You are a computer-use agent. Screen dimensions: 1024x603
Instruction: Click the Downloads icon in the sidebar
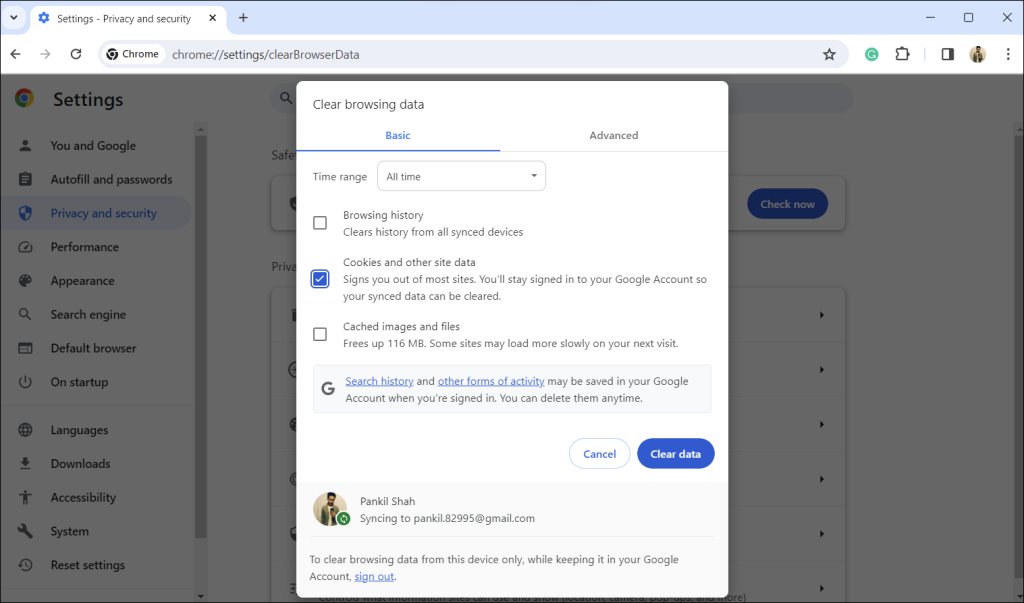(23, 463)
